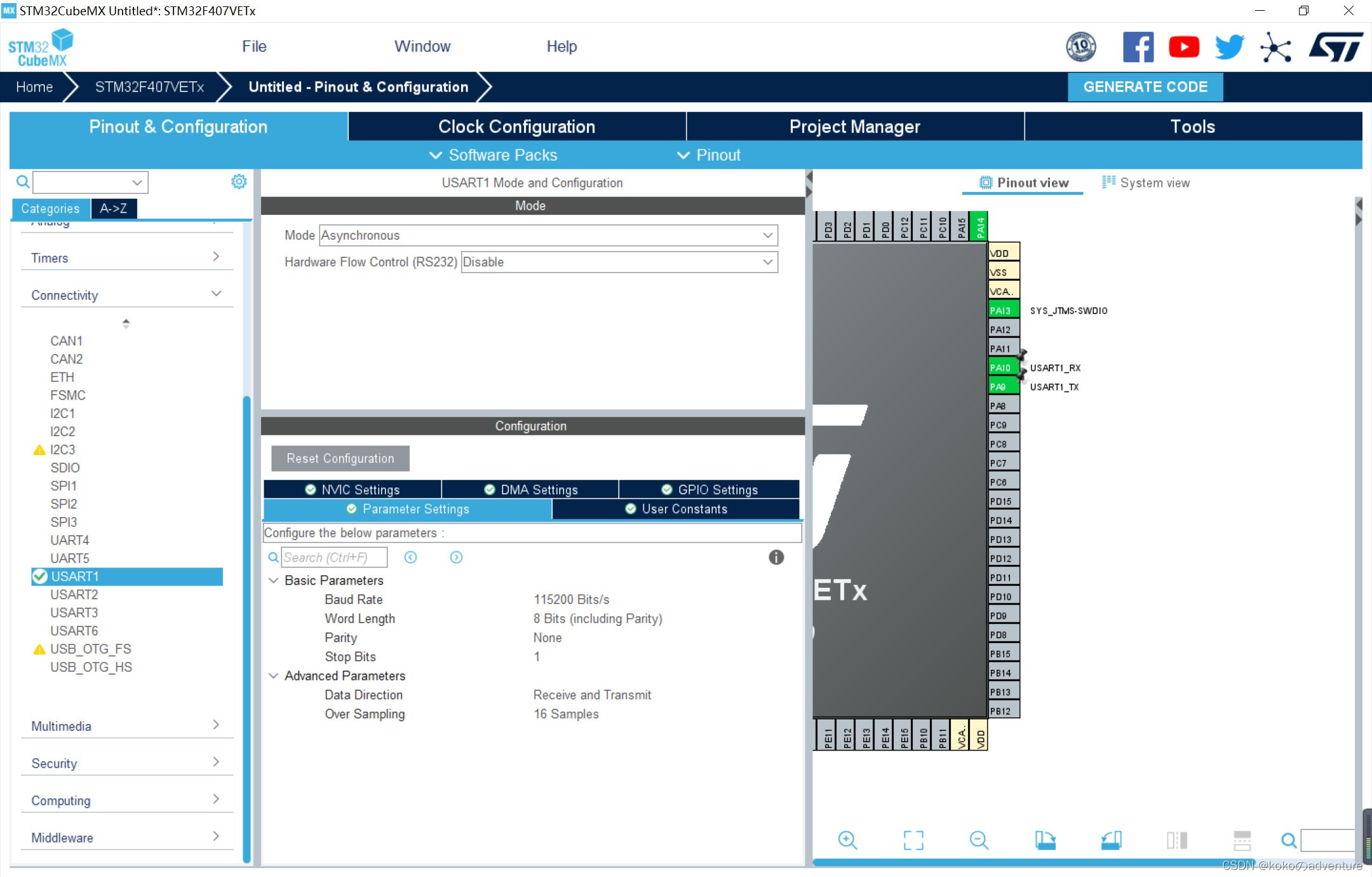
Task: Select the green PA9 pin on the chip
Action: click(x=1002, y=386)
